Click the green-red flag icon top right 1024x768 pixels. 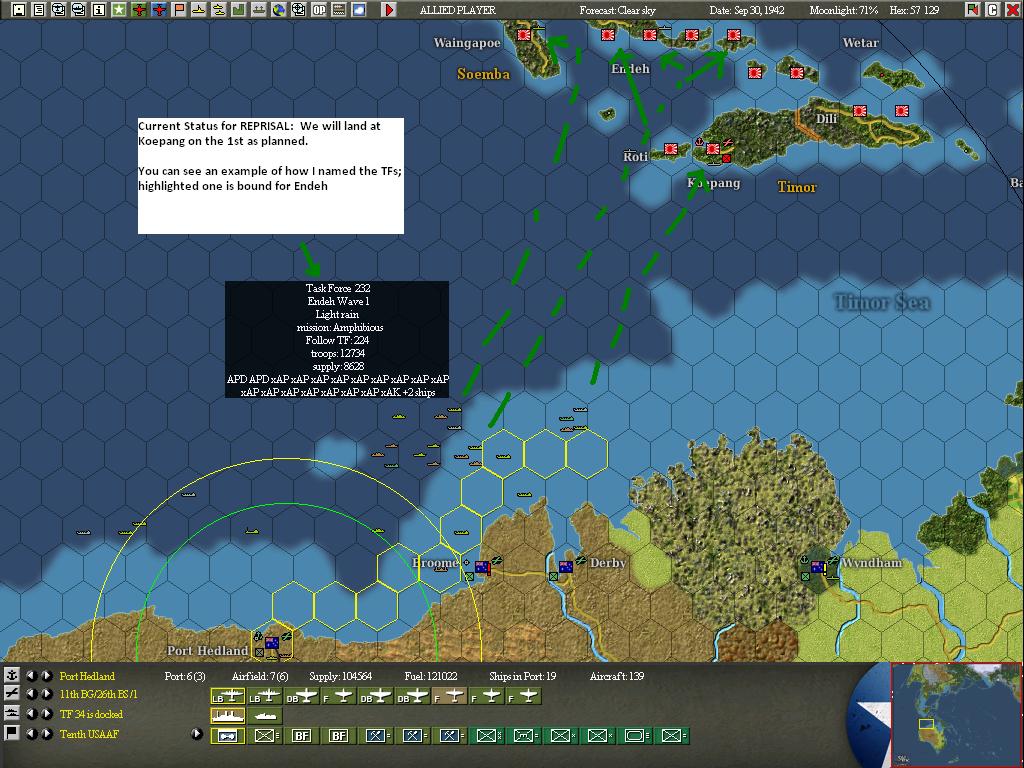(973, 10)
